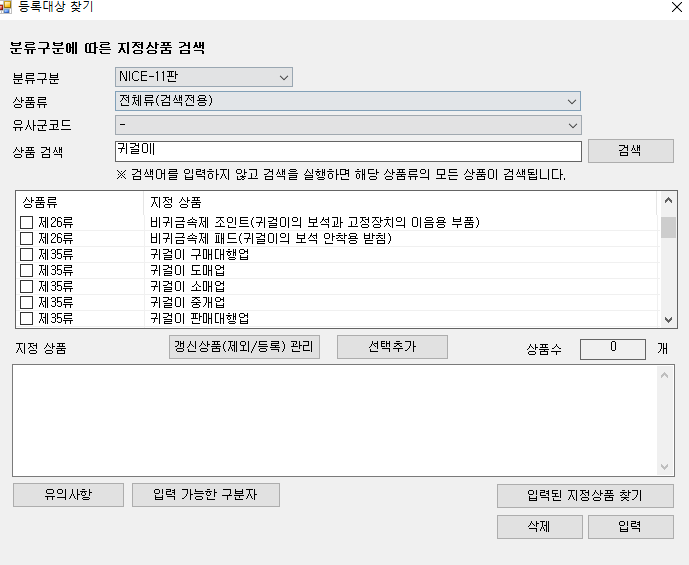Select the 귀걸이 중개업 row text

(188, 302)
